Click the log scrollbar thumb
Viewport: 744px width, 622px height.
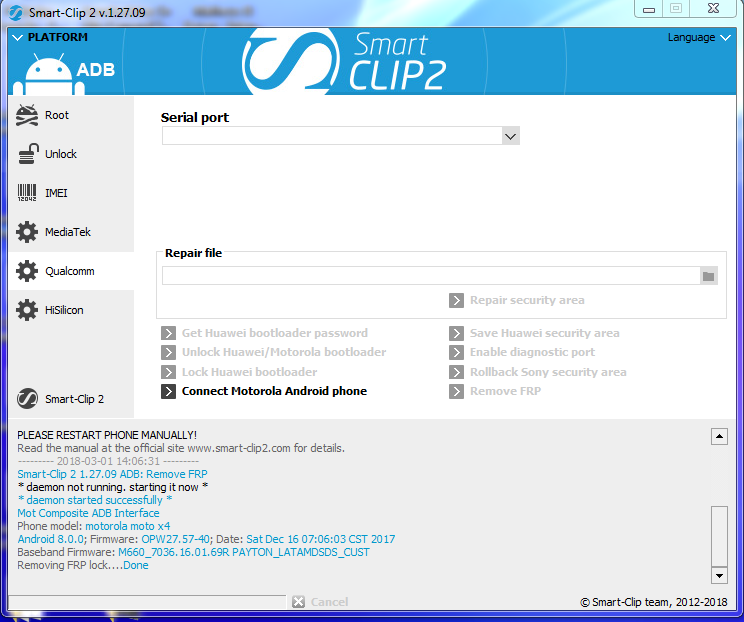tap(719, 536)
